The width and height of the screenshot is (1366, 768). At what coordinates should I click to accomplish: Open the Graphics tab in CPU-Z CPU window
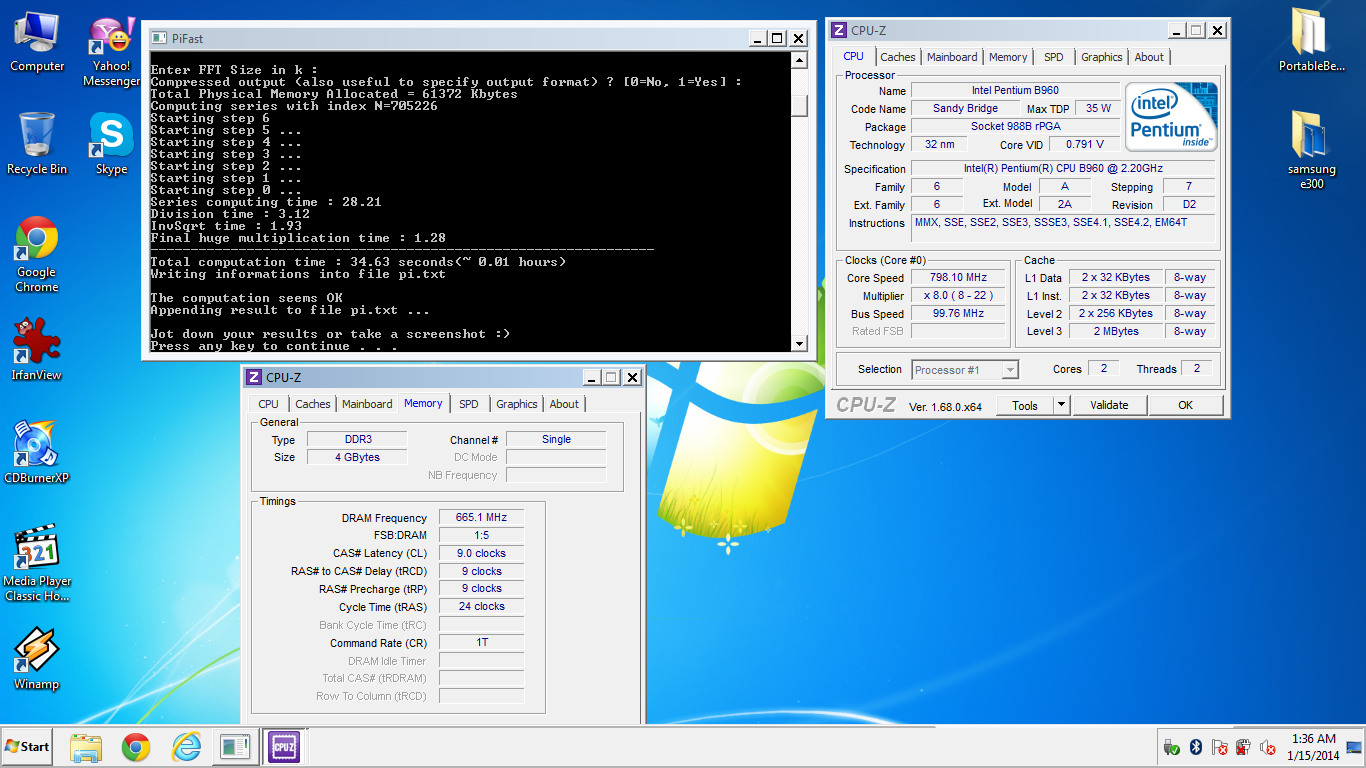tap(1102, 57)
